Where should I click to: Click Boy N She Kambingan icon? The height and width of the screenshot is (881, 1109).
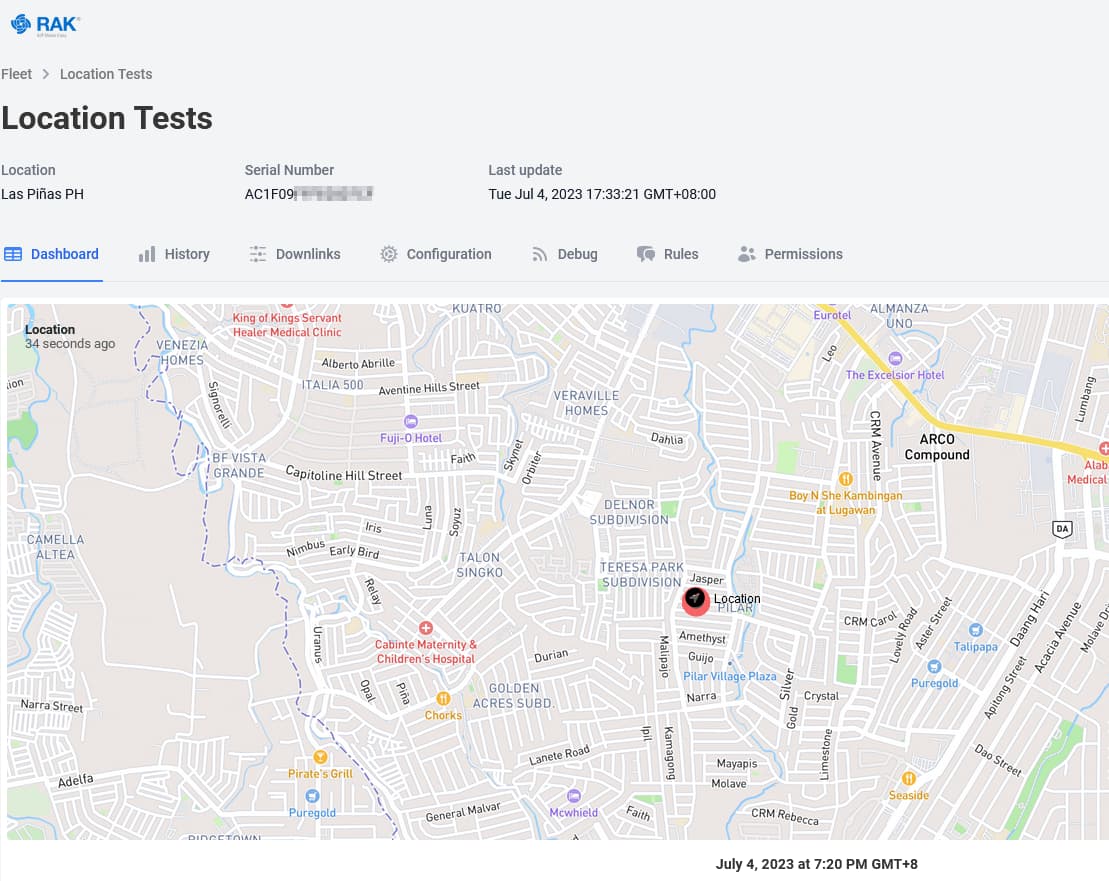[x=845, y=478]
